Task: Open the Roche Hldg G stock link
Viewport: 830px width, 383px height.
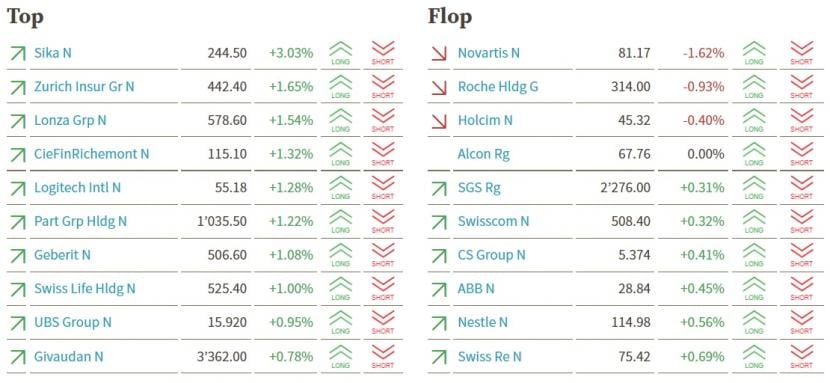Action: click(498, 87)
